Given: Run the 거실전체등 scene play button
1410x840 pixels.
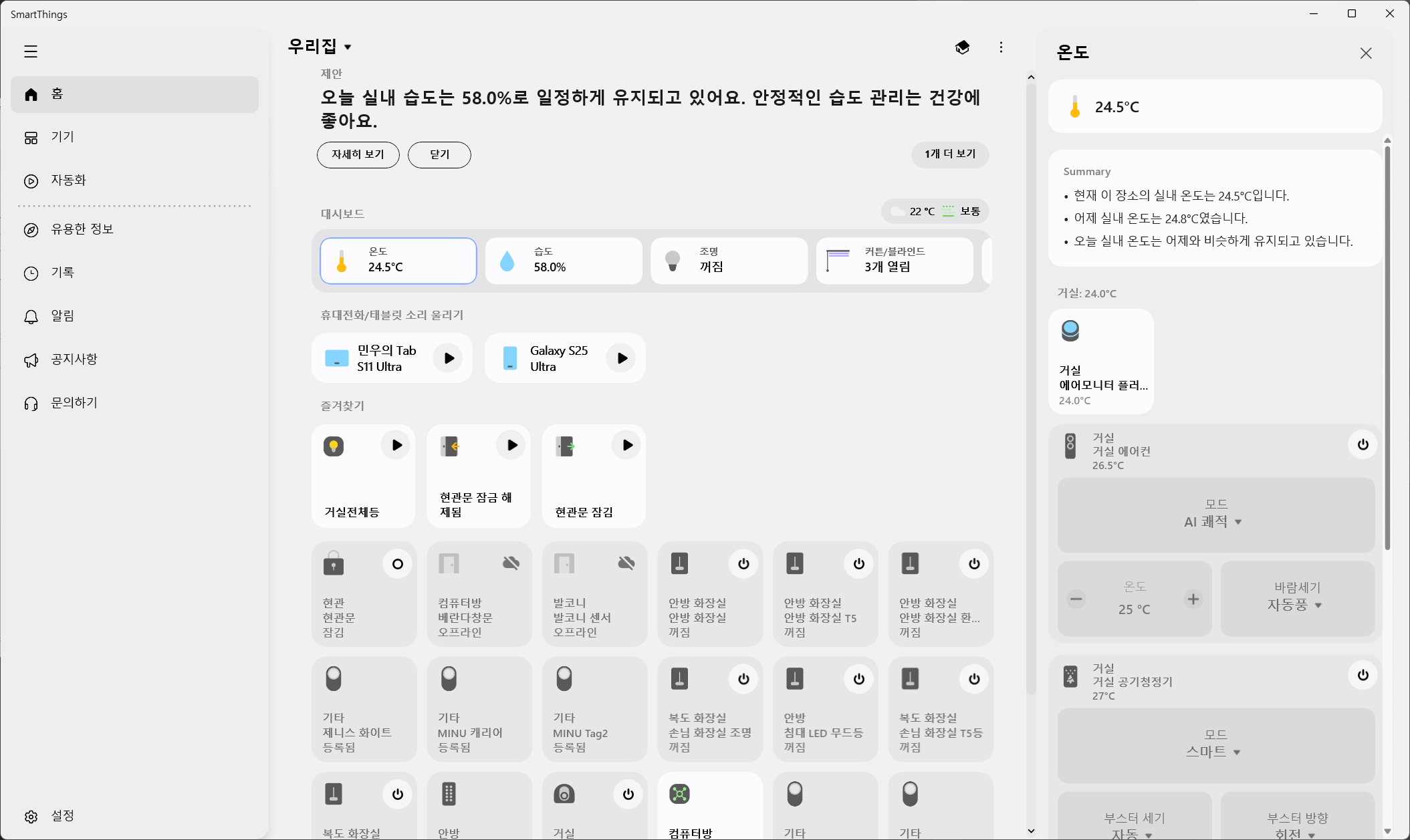Looking at the screenshot, I should [x=396, y=445].
